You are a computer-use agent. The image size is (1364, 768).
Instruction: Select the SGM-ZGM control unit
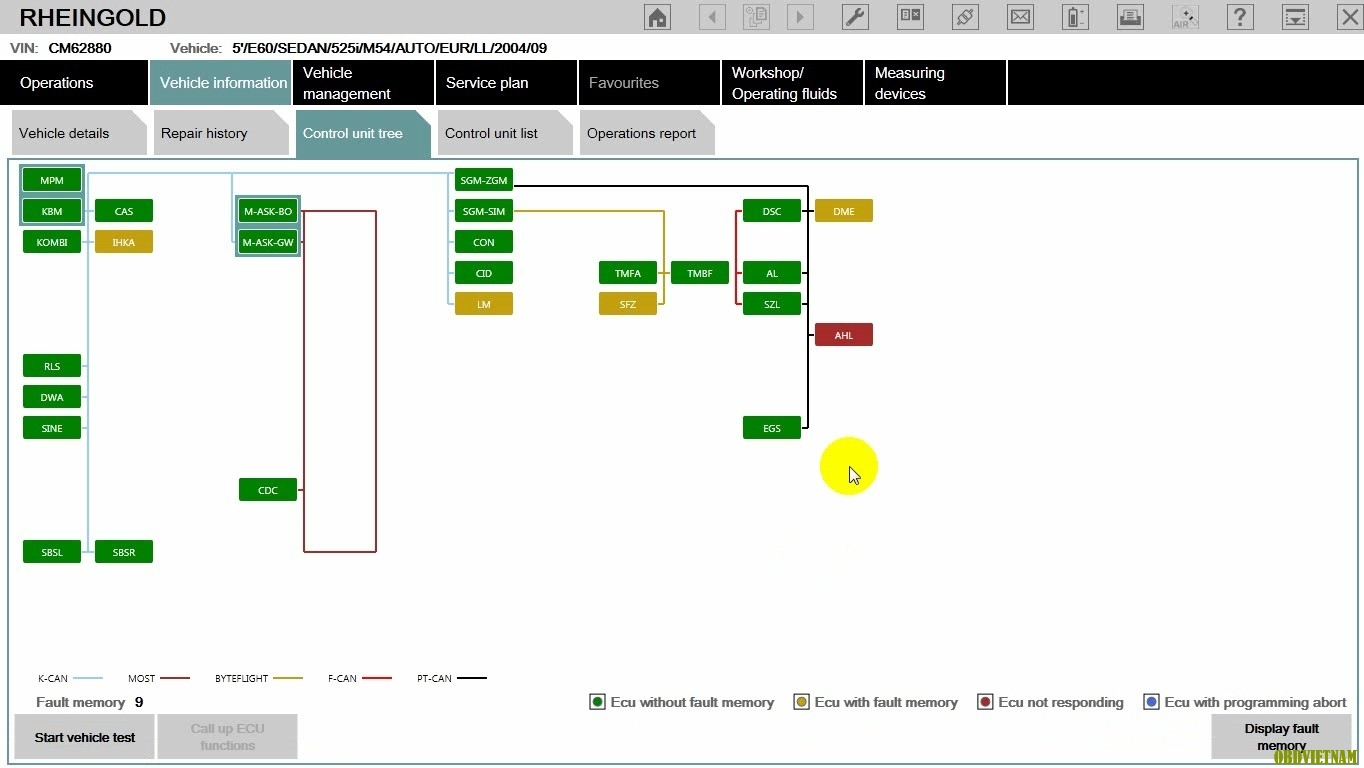[484, 181]
